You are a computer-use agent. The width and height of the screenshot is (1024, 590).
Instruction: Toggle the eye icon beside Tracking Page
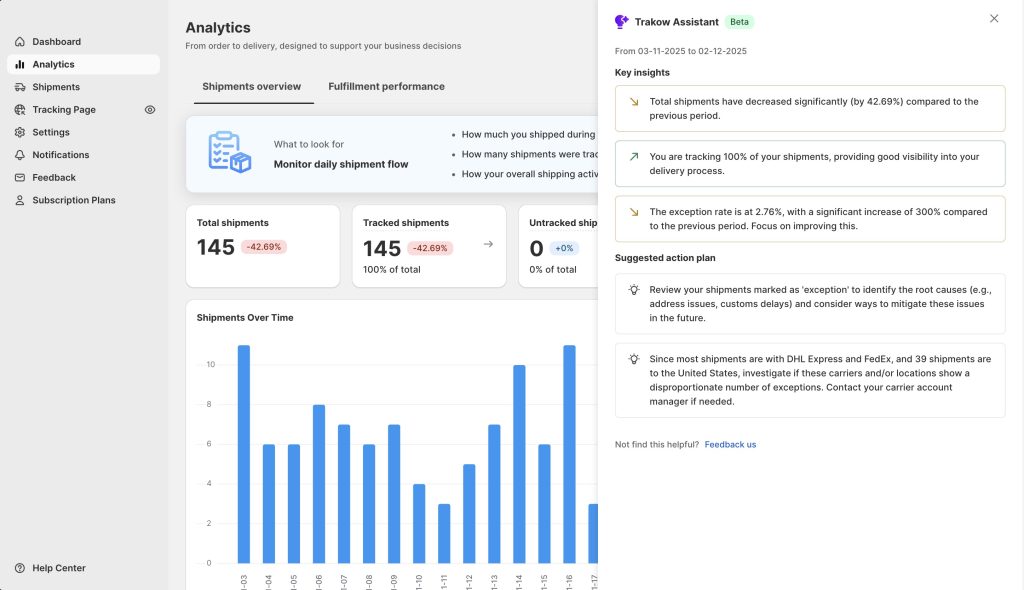coord(150,110)
